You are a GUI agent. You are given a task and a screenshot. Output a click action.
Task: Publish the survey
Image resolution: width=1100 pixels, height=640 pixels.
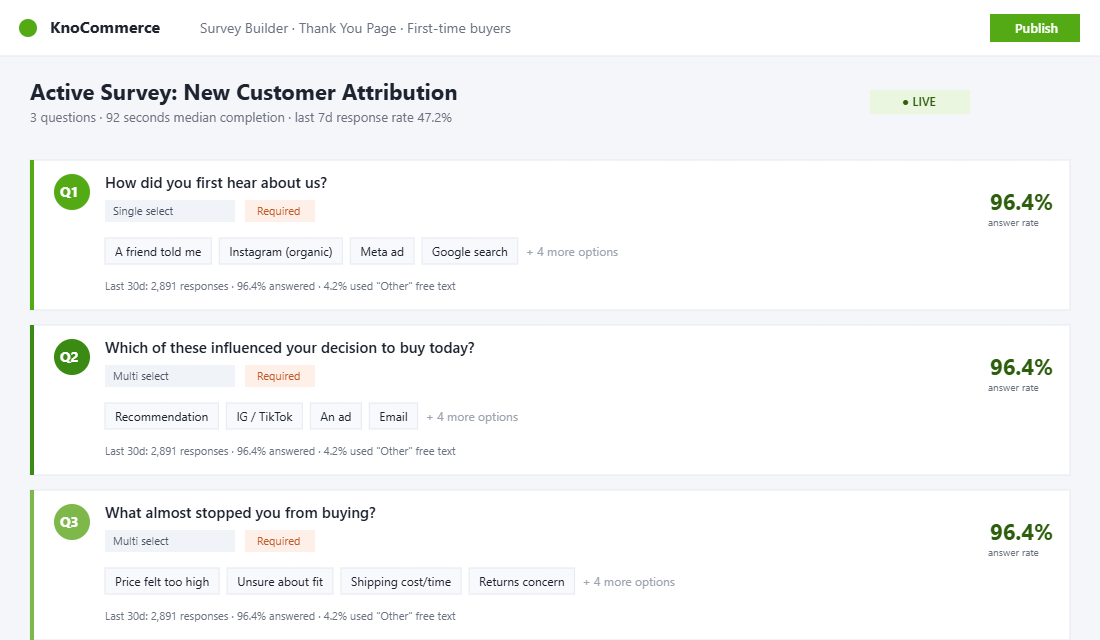1035,28
